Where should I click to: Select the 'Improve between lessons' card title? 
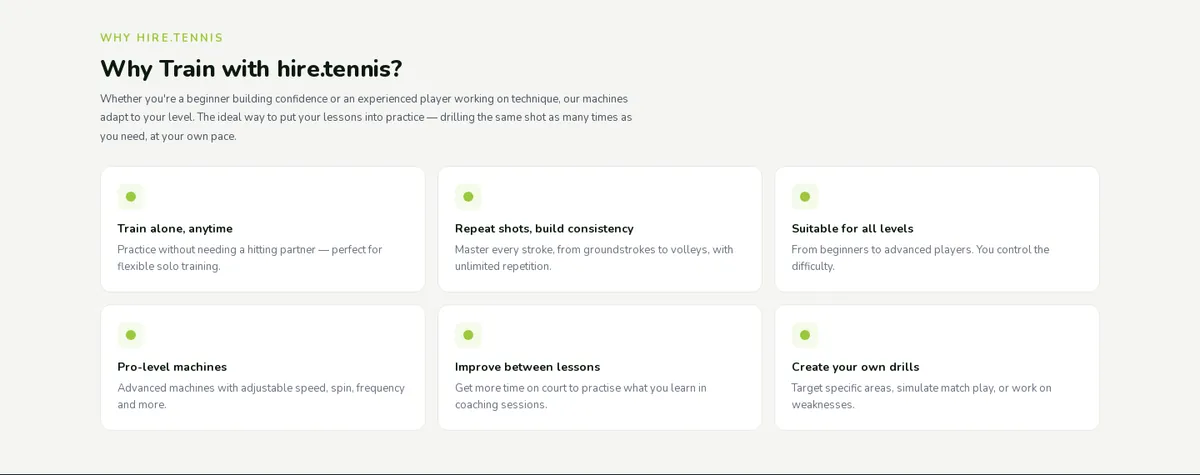coord(527,367)
